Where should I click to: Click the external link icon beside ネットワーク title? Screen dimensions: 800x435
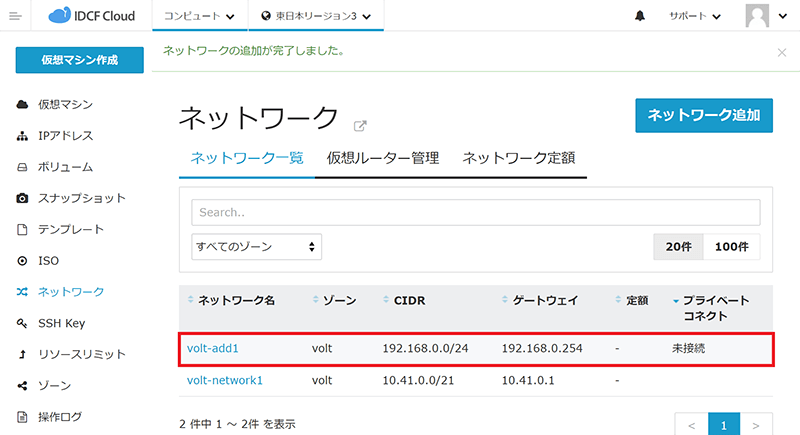[x=360, y=126]
